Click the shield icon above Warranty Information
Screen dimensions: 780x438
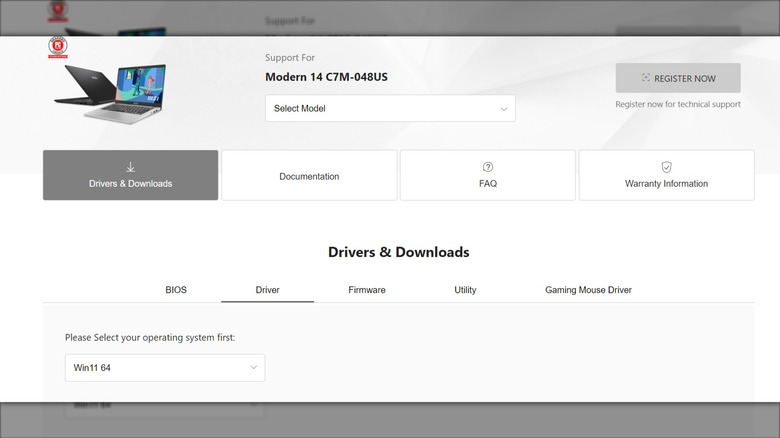[x=666, y=167]
